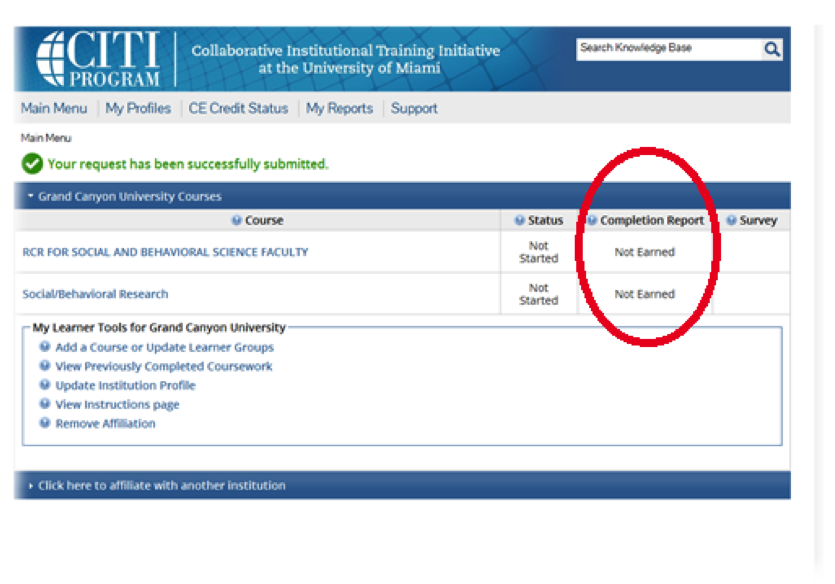Open CE Credit Status menu item

238,108
